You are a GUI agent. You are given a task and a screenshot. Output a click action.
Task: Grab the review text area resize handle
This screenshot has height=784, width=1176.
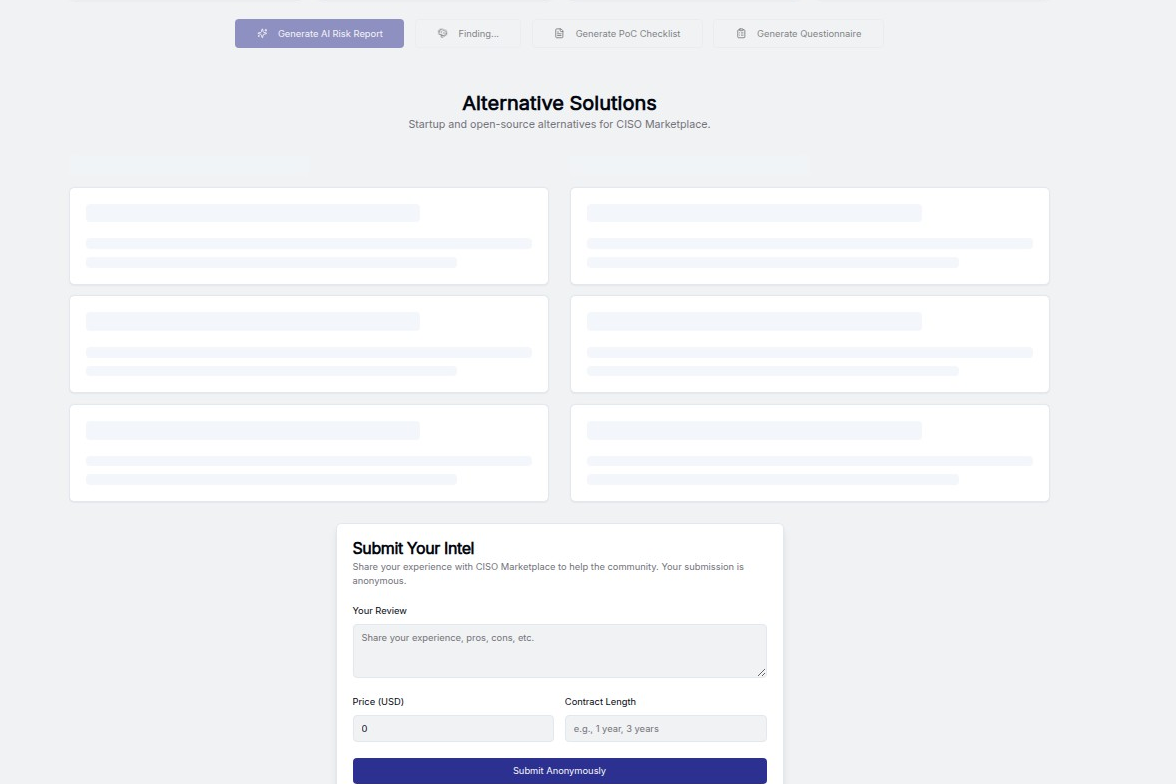tap(761, 672)
